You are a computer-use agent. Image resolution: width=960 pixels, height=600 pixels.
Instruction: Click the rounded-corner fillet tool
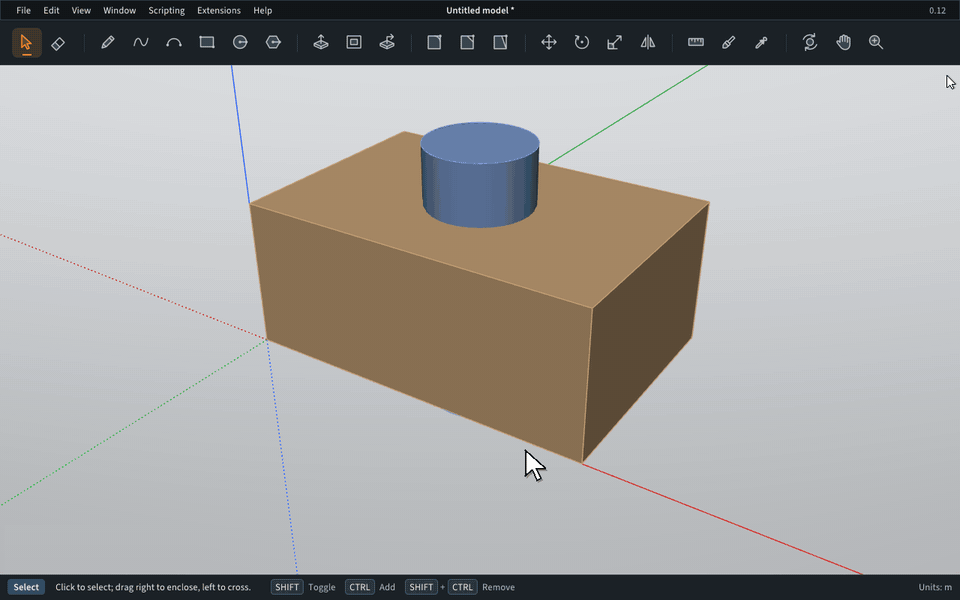tap(434, 42)
